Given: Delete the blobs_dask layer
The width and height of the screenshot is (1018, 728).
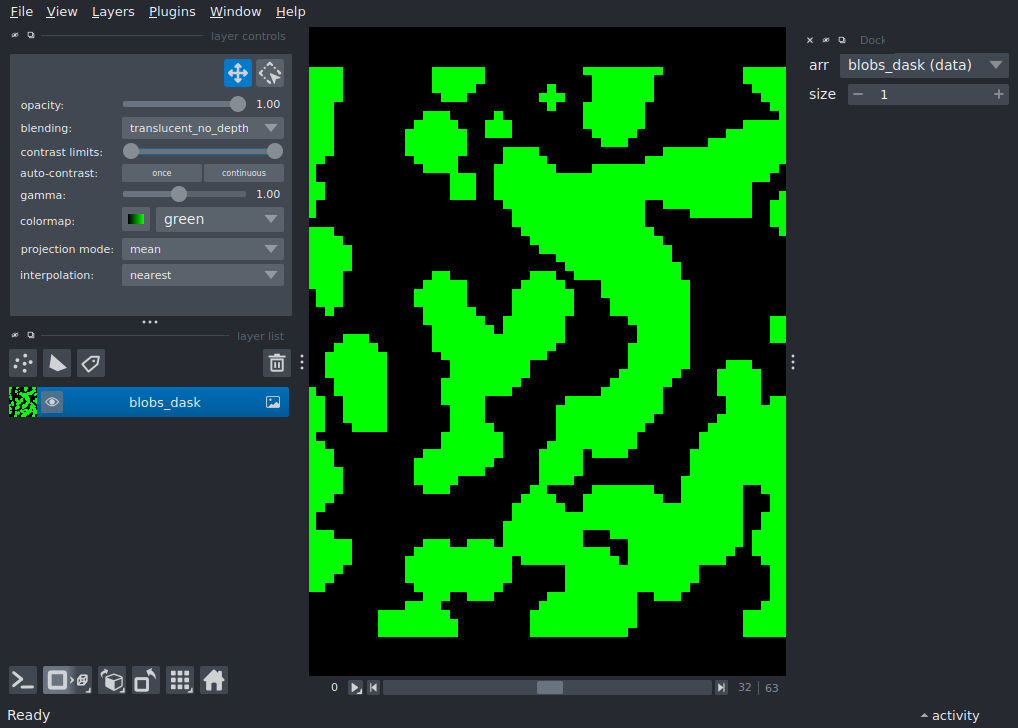Looking at the screenshot, I should click(x=277, y=363).
